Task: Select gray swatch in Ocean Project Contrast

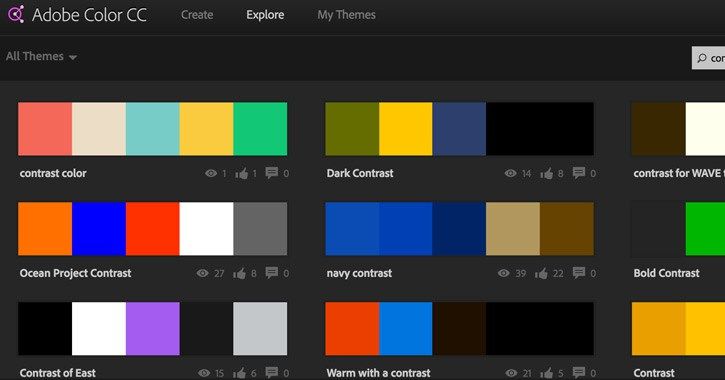Action: pos(260,229)
